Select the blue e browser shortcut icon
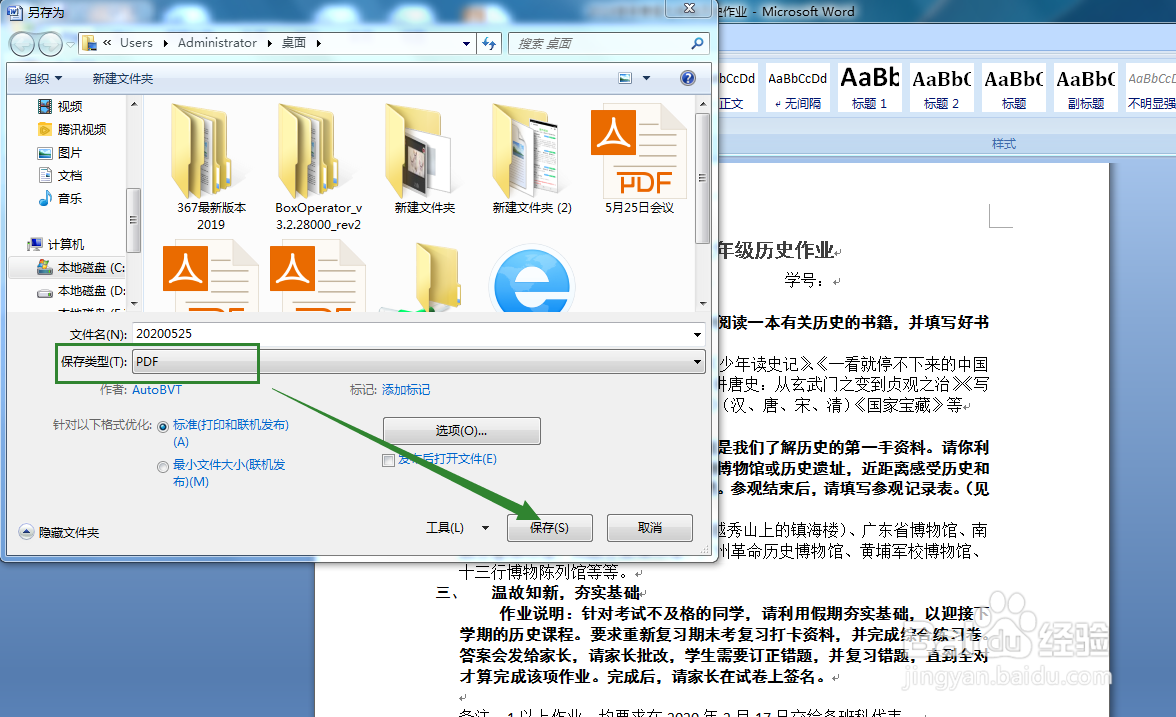The image size is (1176, 717). (532, 279)
